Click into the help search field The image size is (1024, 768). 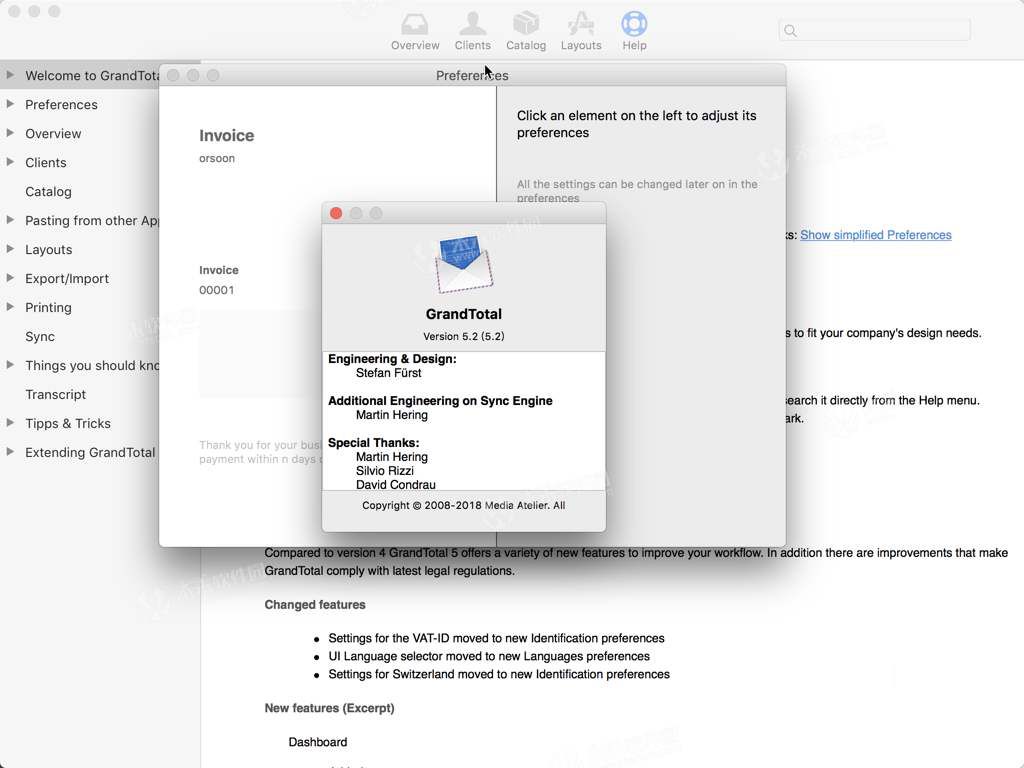point(874,31)
